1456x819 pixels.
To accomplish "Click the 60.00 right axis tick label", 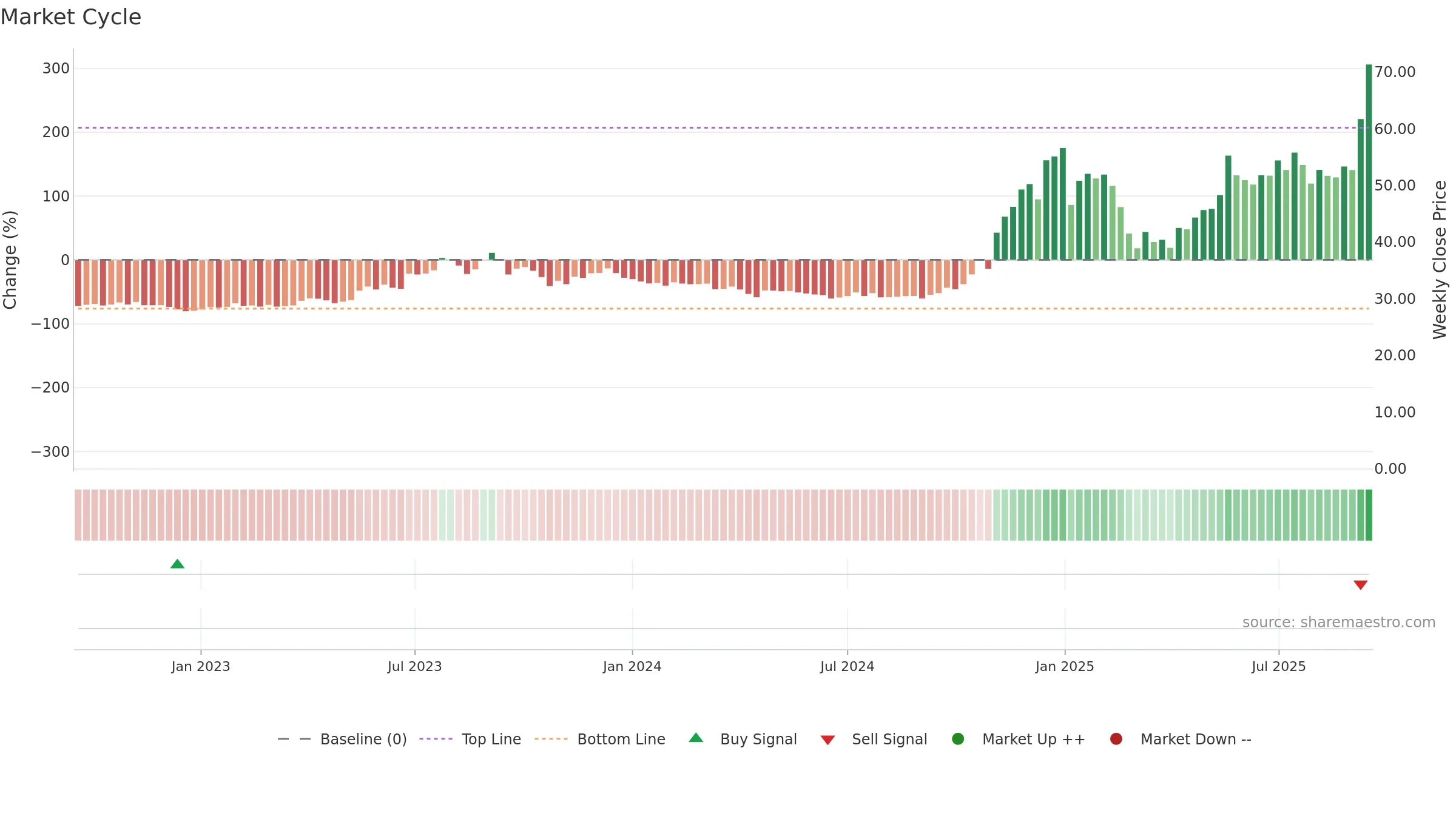I will coord(1395,129).
